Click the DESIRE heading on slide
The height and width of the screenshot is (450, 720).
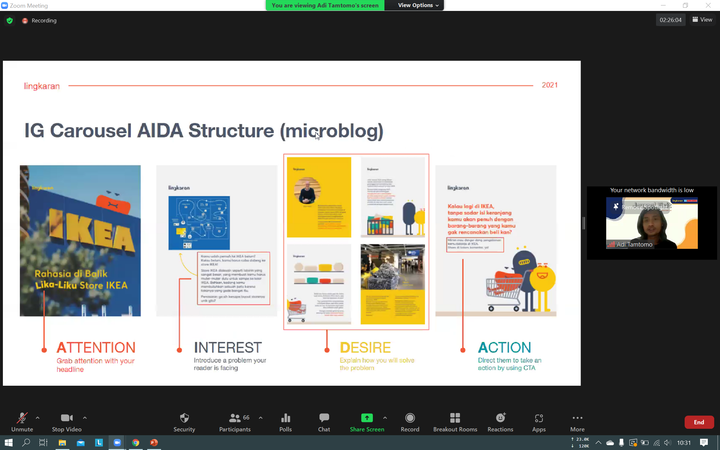366,347
